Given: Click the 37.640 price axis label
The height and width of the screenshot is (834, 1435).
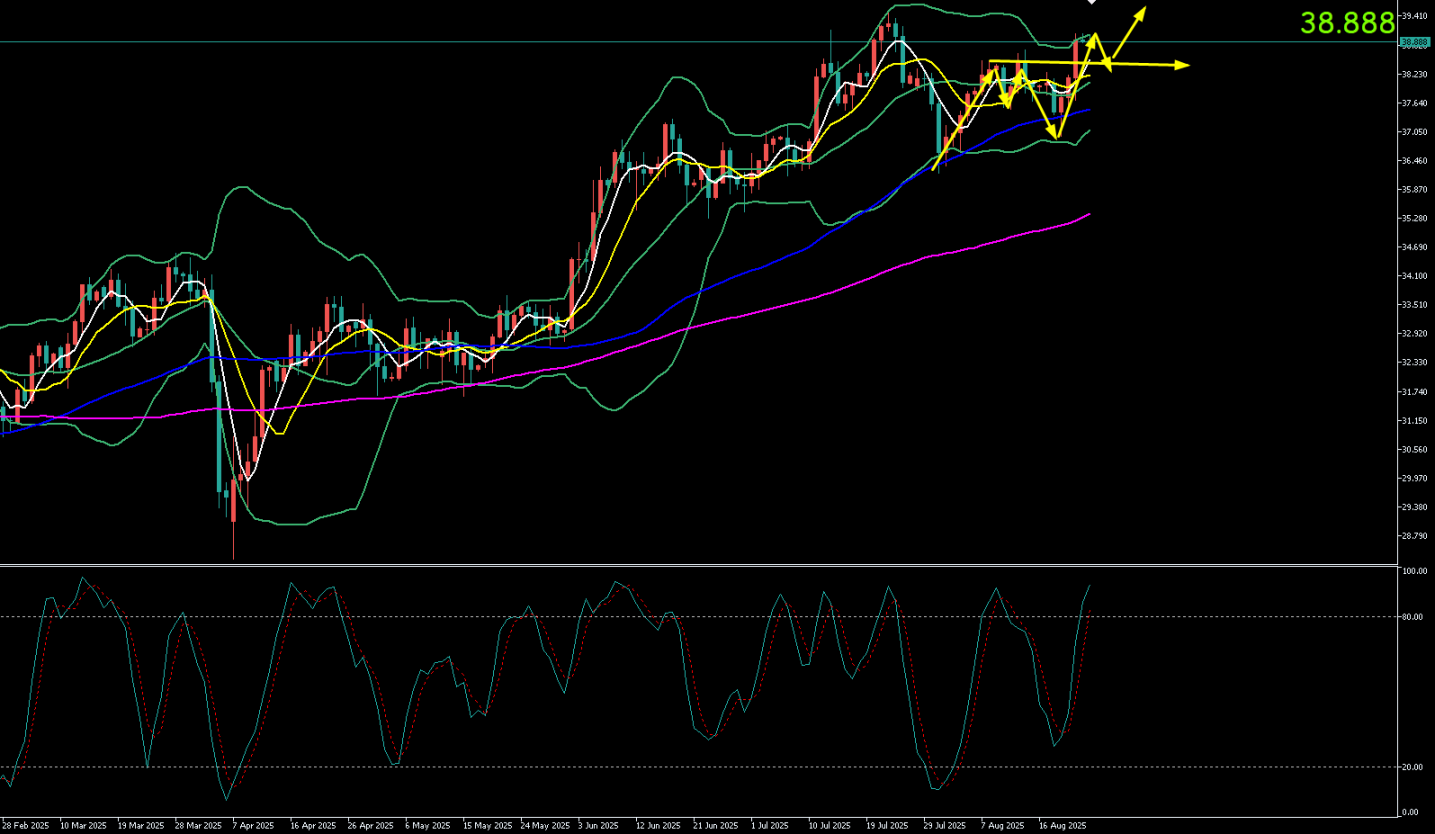Looking at the screenshot, I should click(x=1414, y=103).
